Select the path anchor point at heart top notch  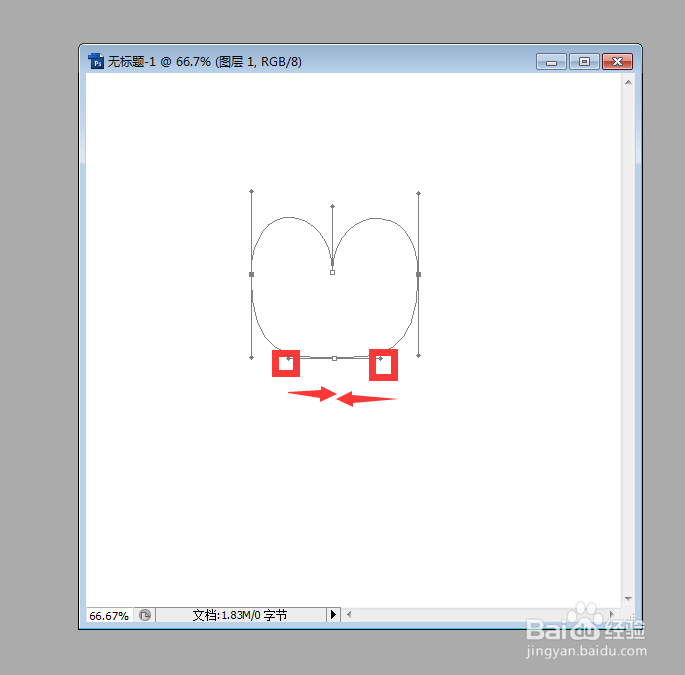tap(332, 272)
